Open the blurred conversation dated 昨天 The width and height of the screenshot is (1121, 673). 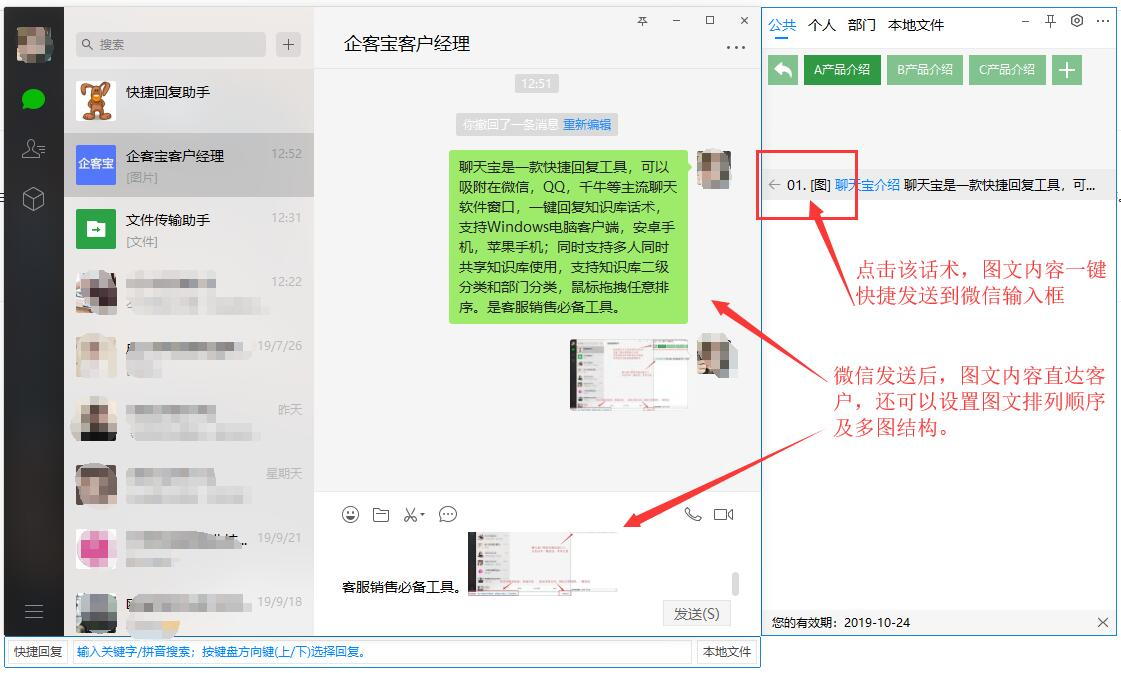[x=189, y=421]
